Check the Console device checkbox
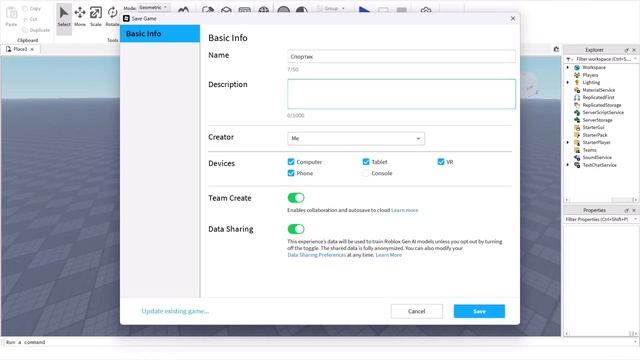Screen dimensions: 640x360 click(366, 173)
